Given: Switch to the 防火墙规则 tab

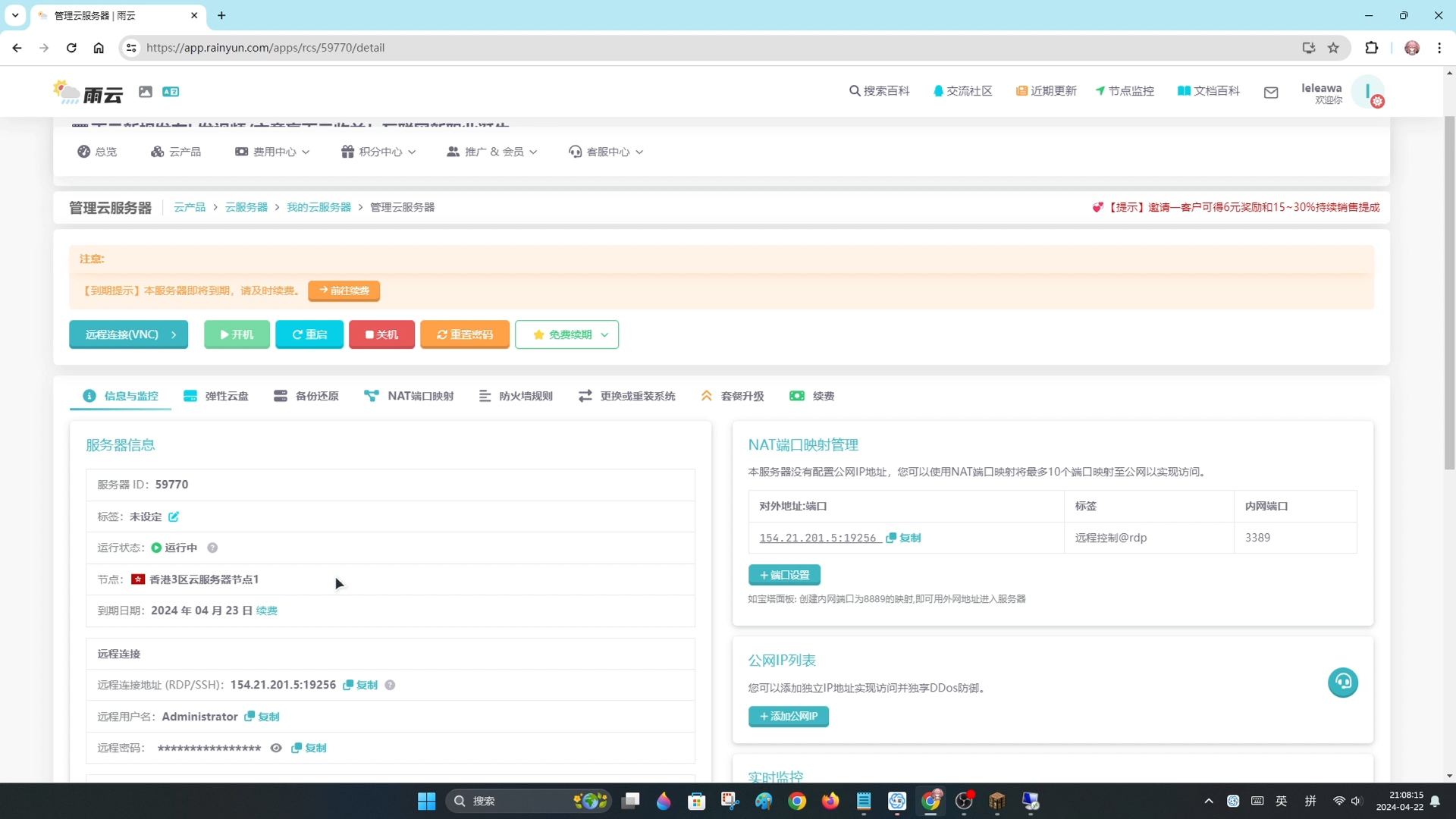Looking at the screenshot, I should coord(516,396).
